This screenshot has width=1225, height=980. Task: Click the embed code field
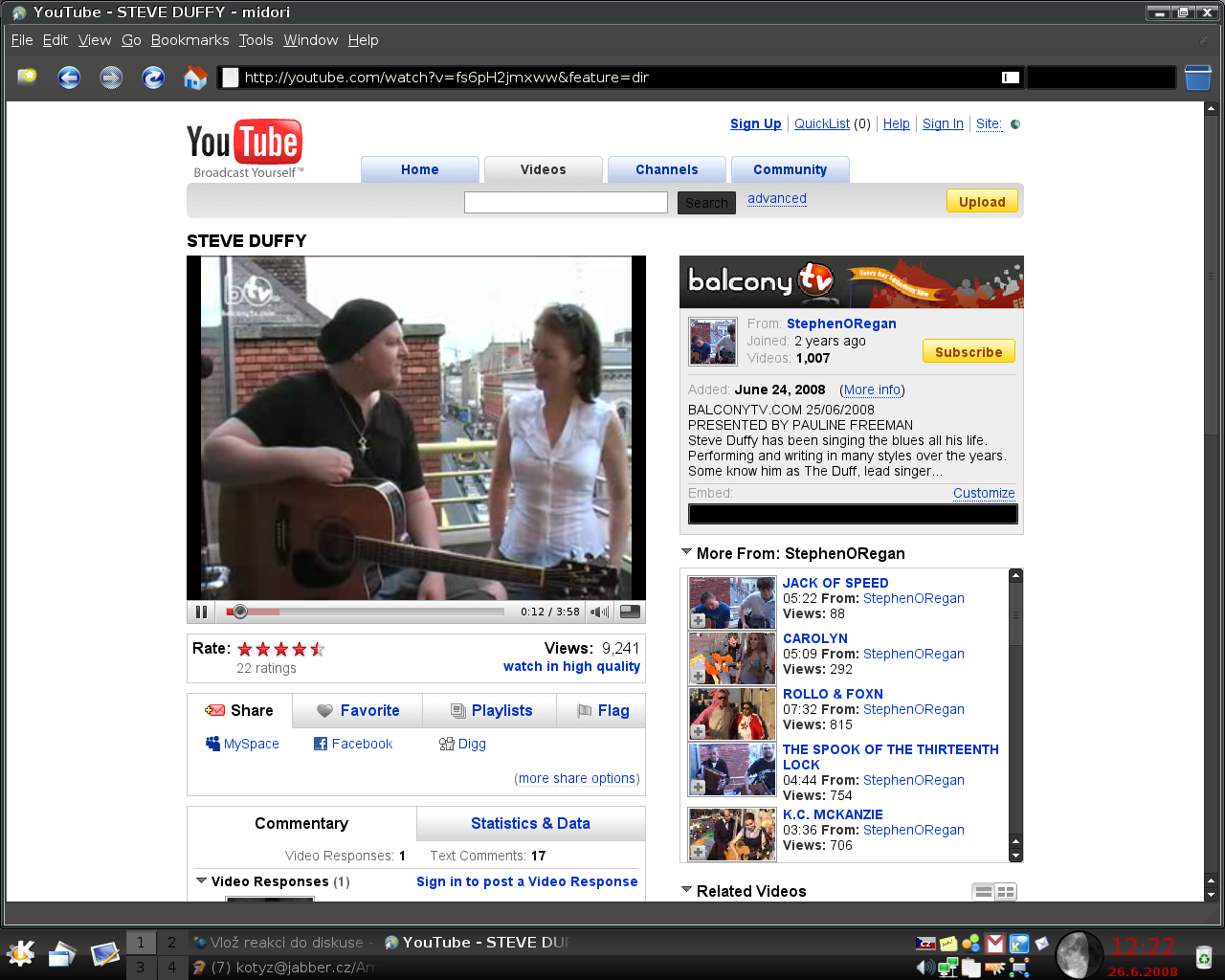(x=853, y=514)
